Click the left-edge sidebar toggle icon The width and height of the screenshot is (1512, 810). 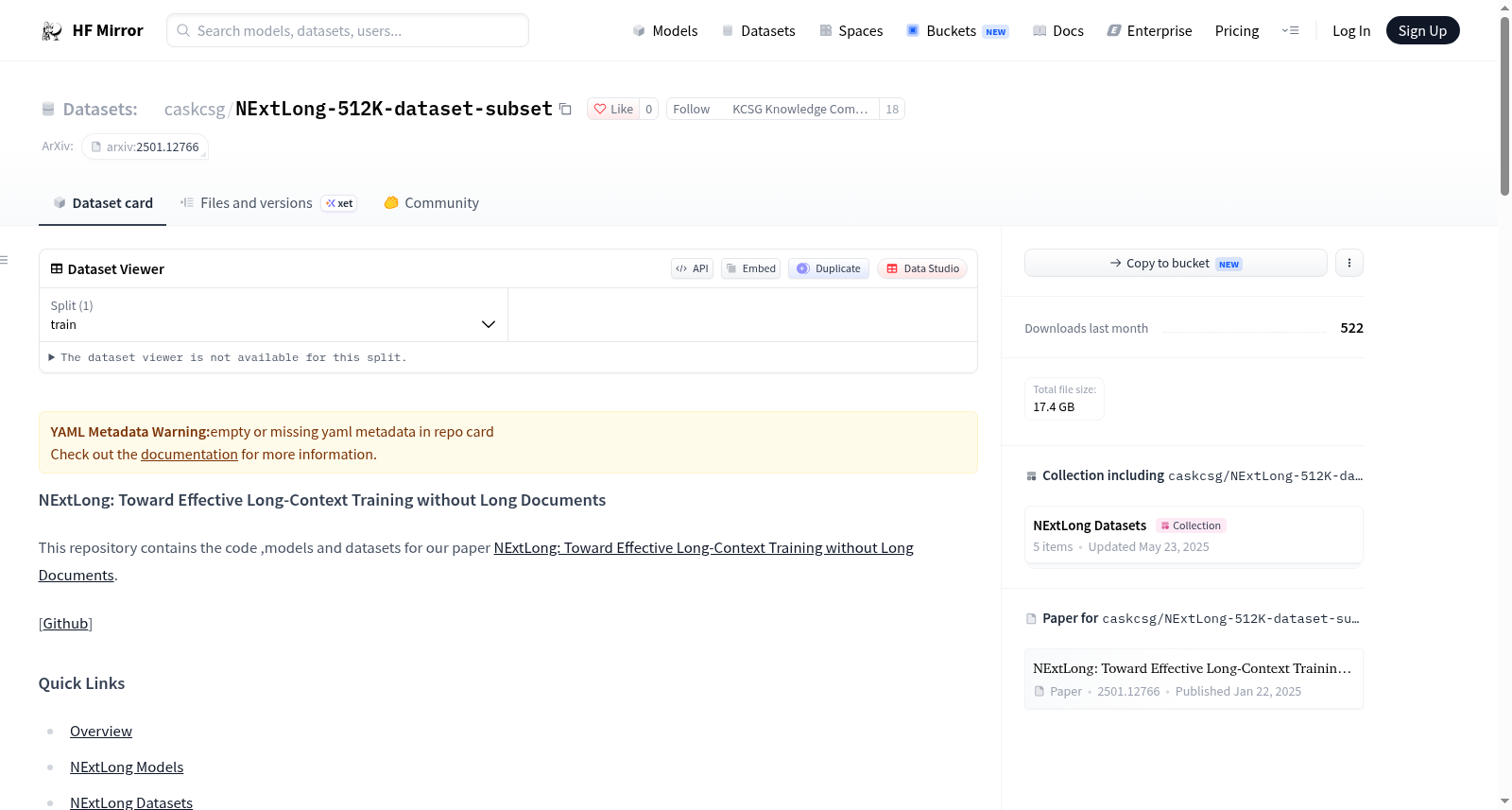click(x=4, y=260)
